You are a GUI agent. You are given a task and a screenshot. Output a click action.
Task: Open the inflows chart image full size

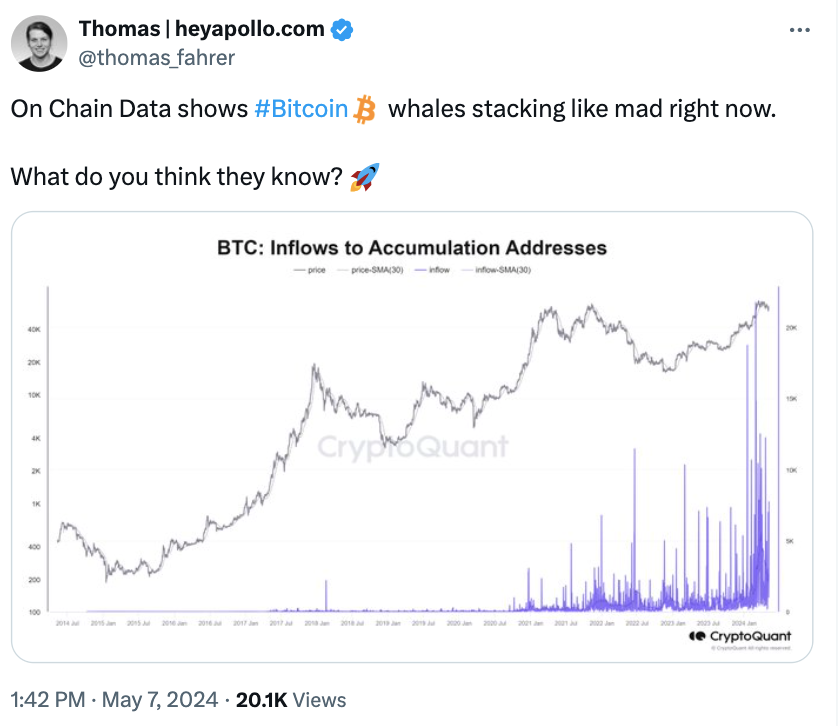[x=412, y=437]
